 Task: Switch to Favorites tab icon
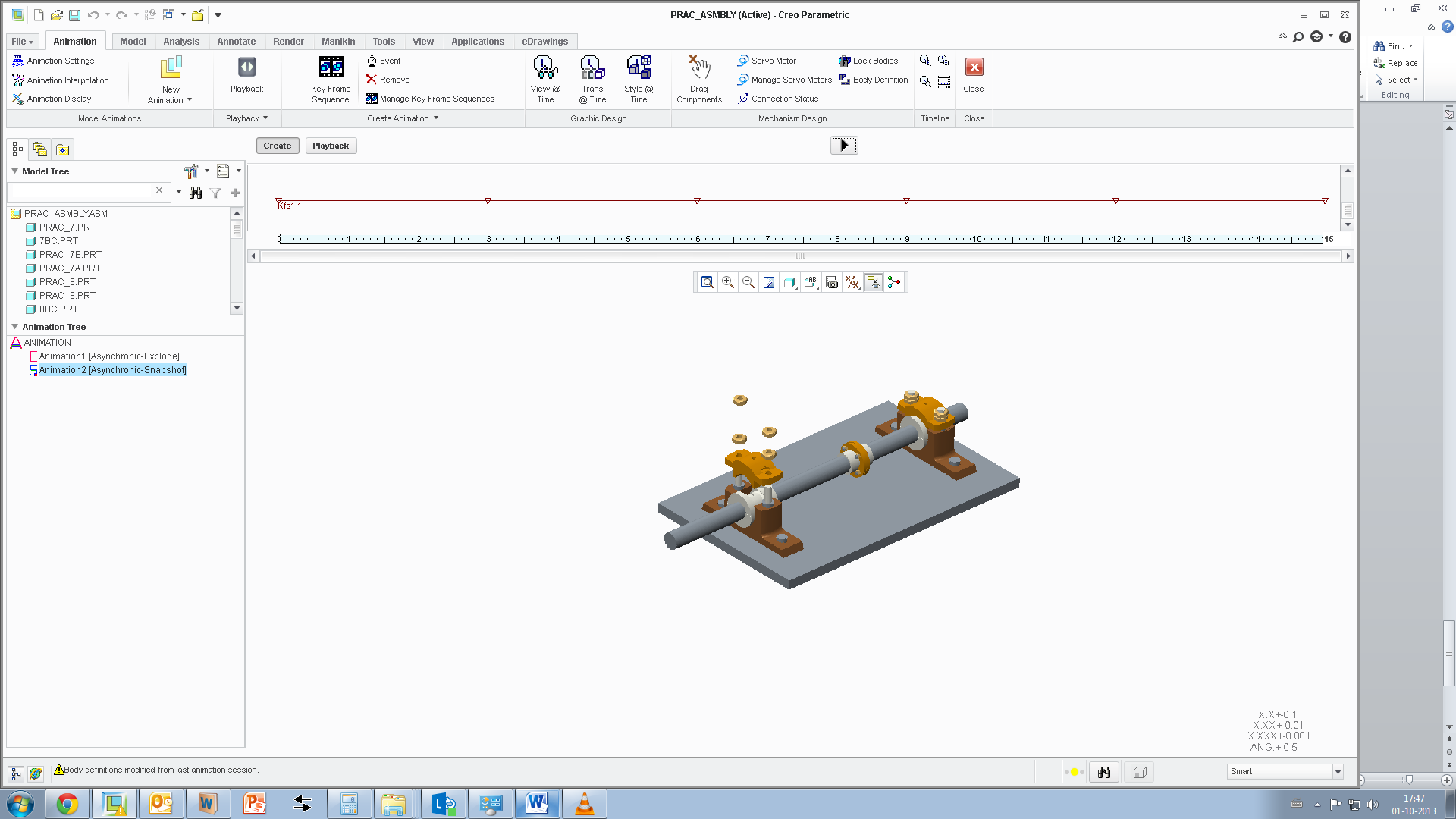pyautogui.click(x=63, y=149)
